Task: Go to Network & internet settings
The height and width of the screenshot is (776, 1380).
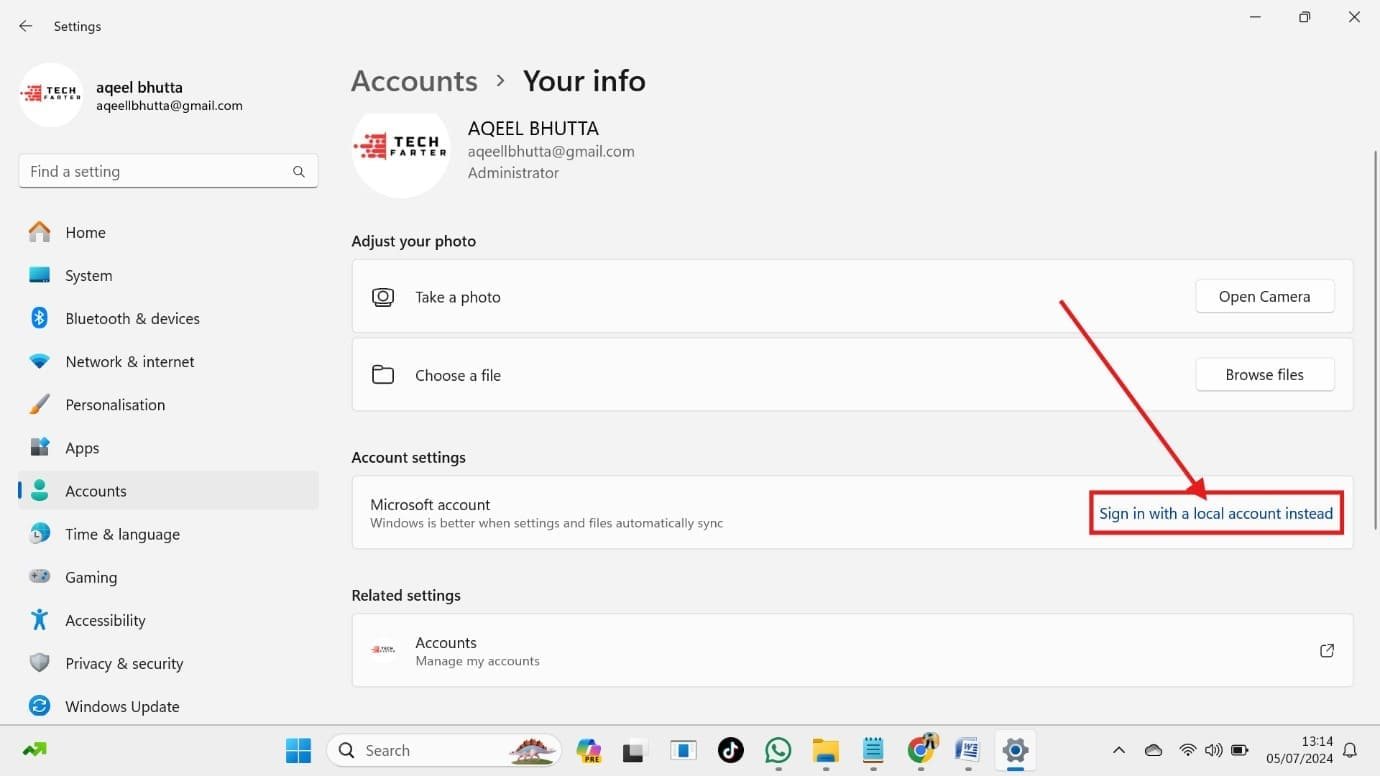Action: pos(129,361)
